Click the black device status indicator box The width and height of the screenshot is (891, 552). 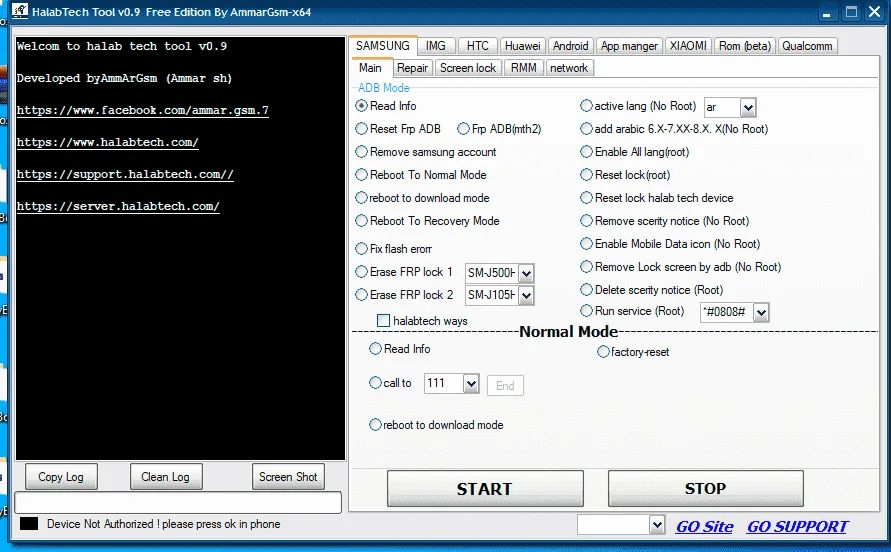(x=29, y=524)
